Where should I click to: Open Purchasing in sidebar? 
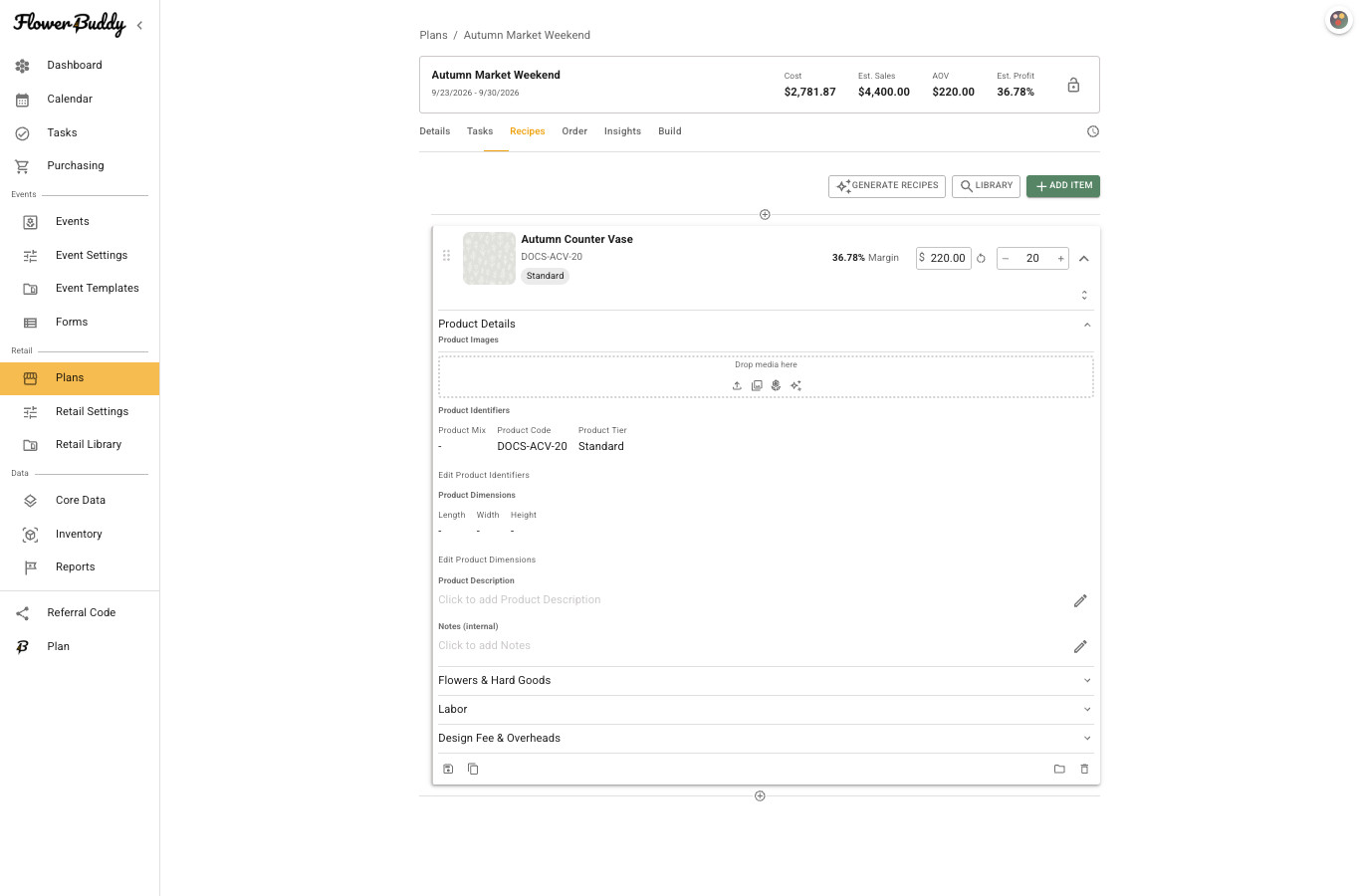(x=80, y=166)
